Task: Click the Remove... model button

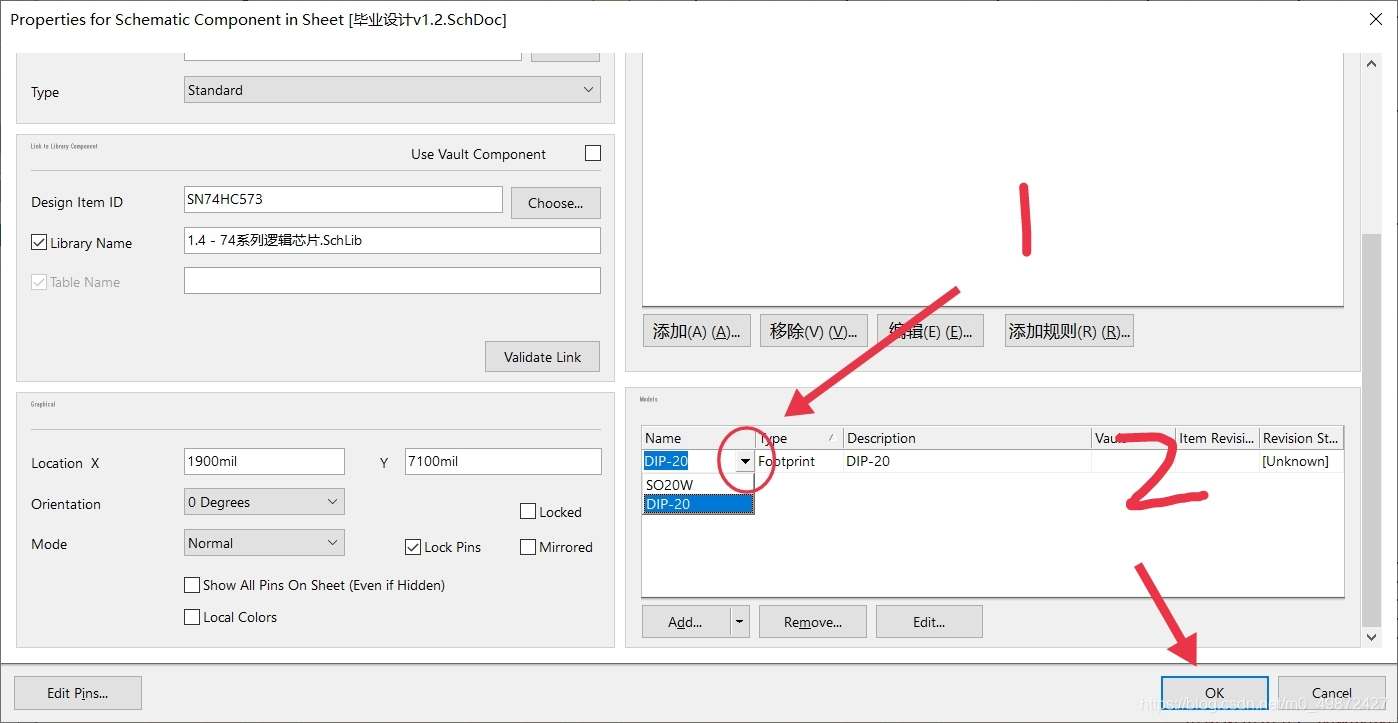Action: coord(813,622)
